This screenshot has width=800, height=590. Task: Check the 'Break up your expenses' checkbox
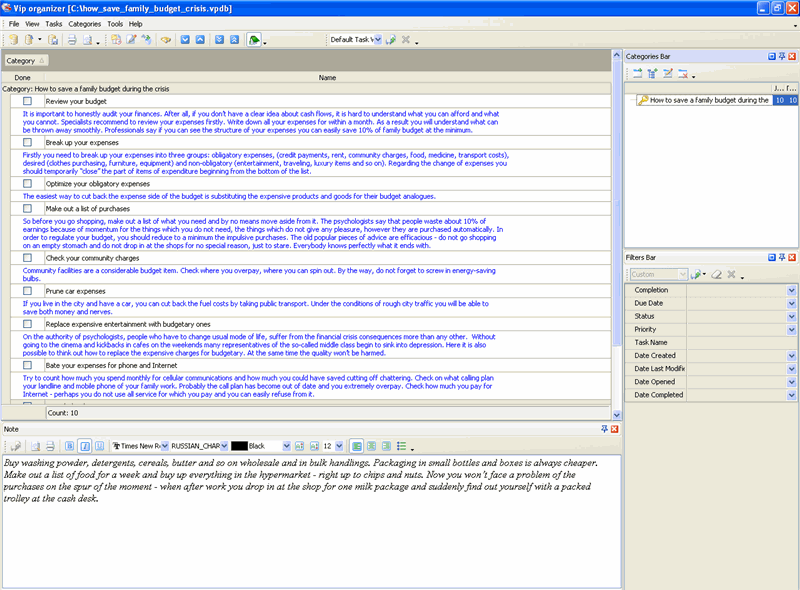pos(28,142)
